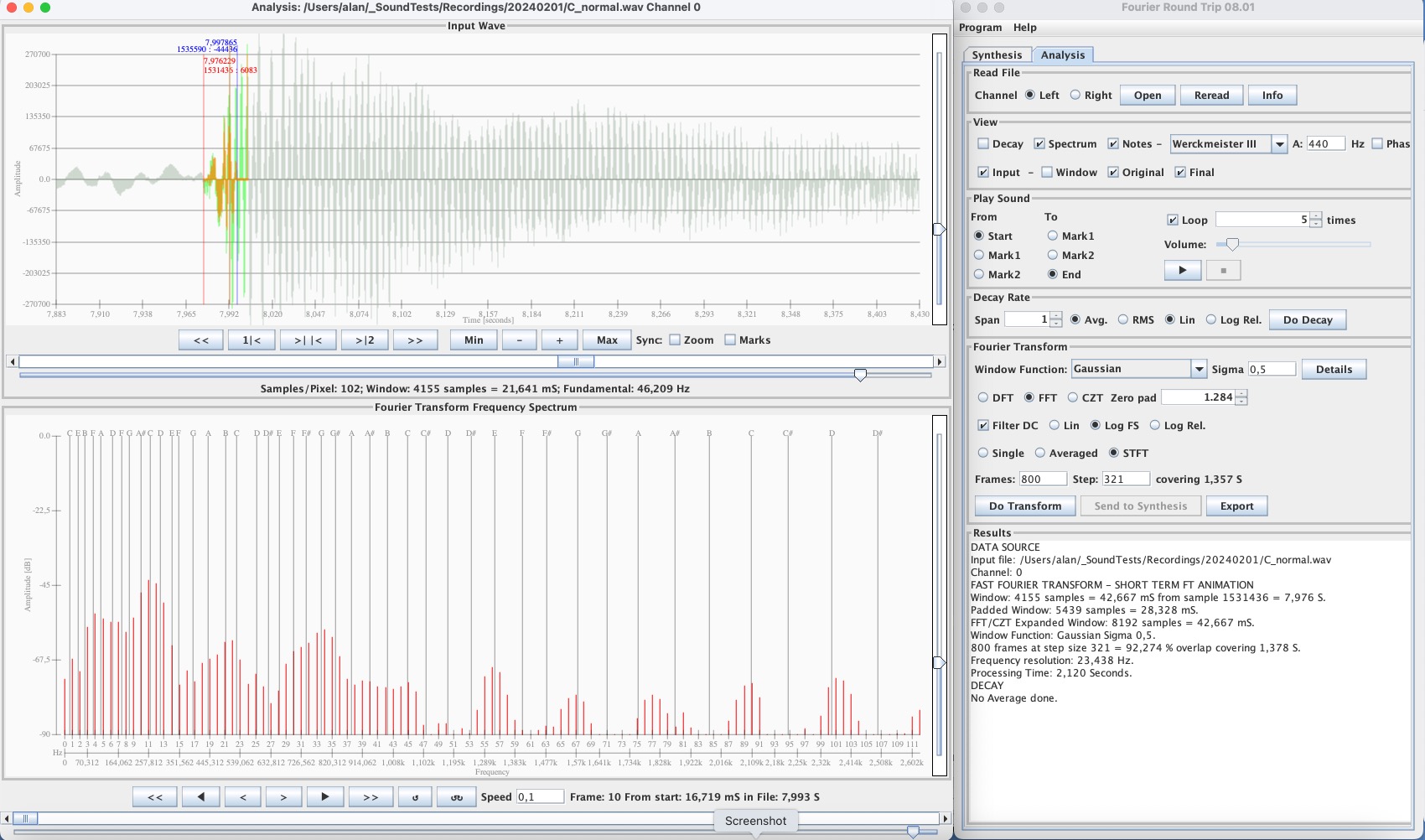Click the >||< between-marks button
Image resolution: width=1425 pixels, height=840 pixels.
click(308, 340)
